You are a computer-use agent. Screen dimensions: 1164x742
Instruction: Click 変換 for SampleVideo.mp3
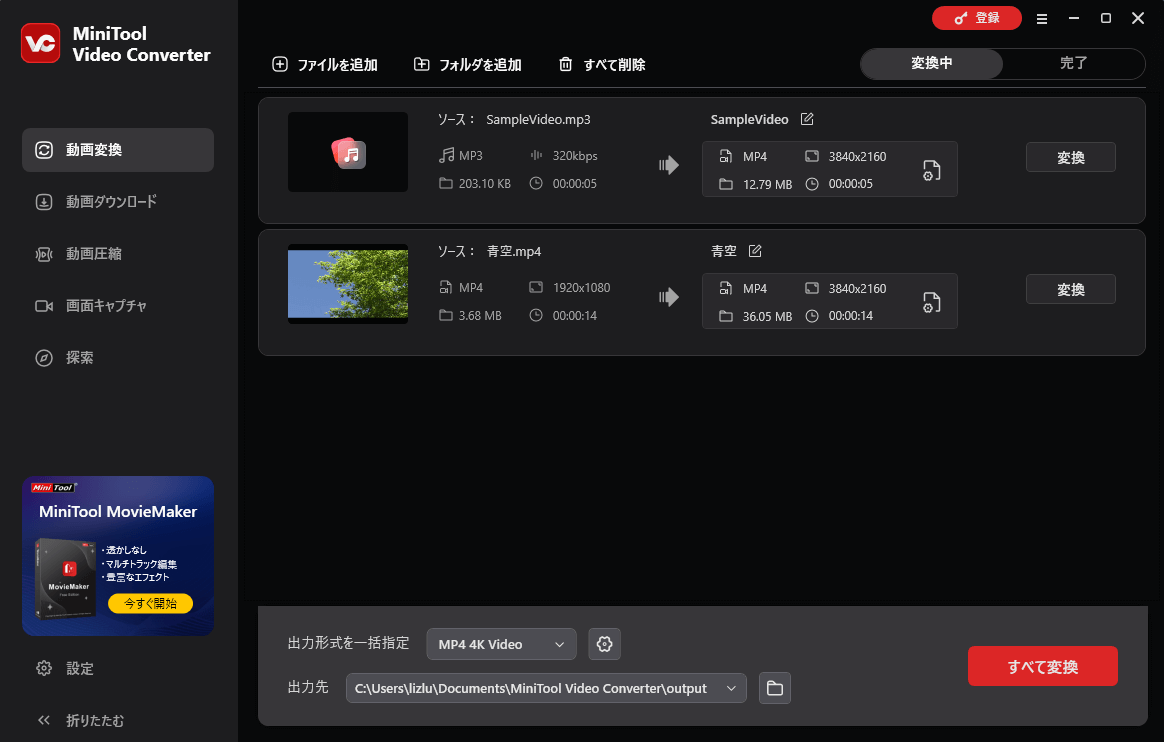pyautogui.click(x=1070, y=157)
